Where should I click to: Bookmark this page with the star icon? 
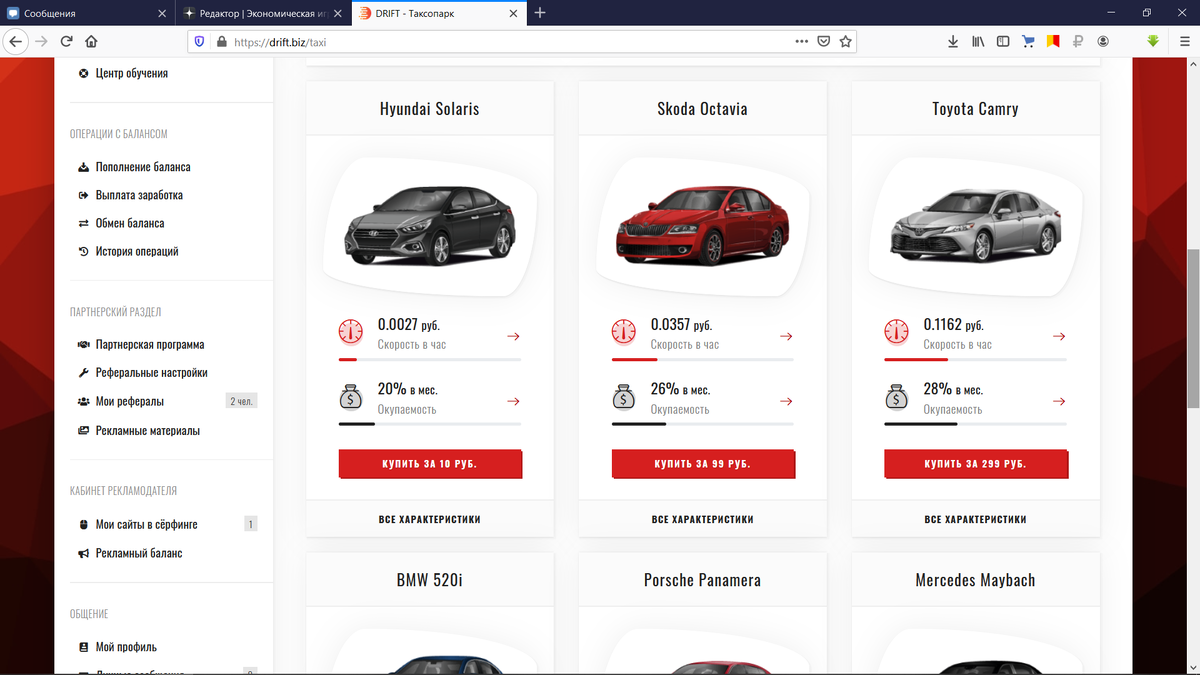[846, 42]
